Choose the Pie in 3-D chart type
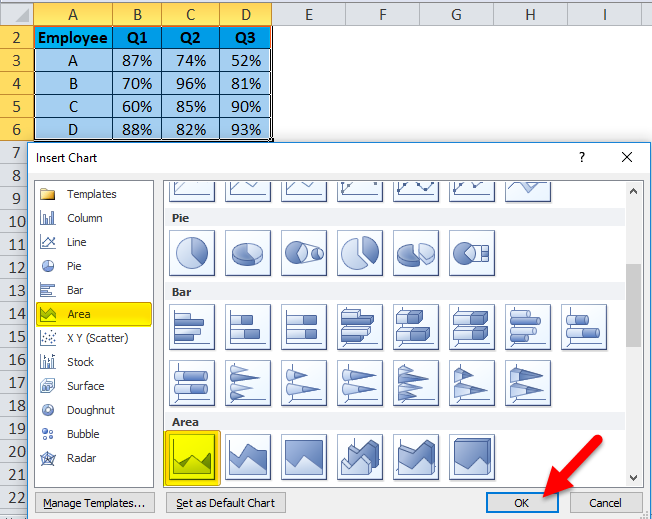 pyautogui.click(x=248, y=253)
